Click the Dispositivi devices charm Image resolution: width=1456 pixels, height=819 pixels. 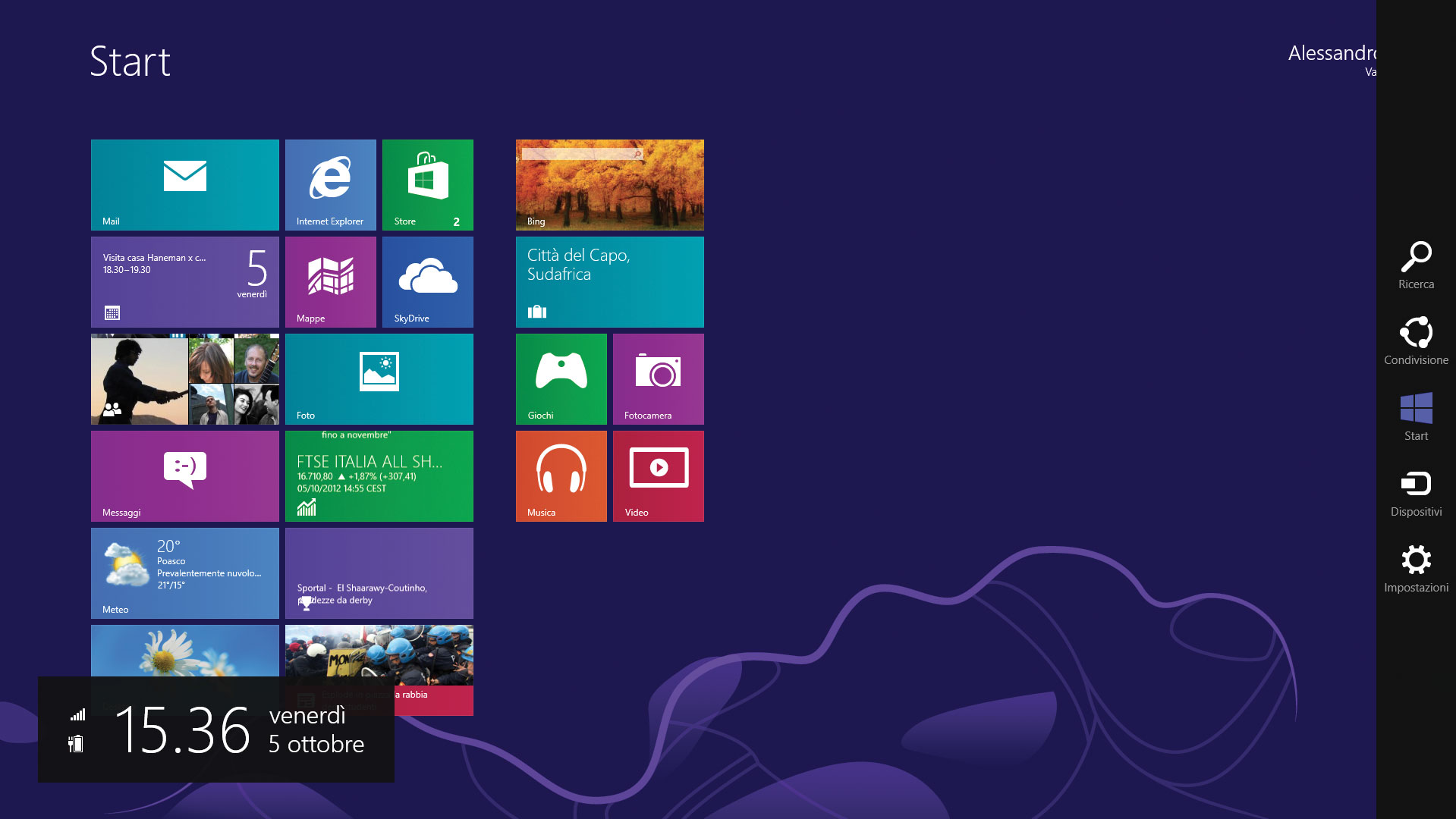pos(1416,493)
